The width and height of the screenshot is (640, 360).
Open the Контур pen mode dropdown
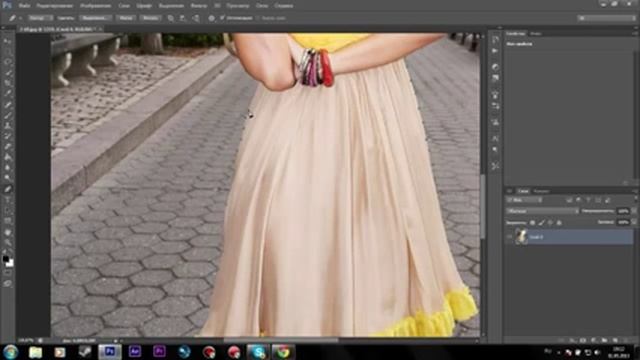click(40, 18)
